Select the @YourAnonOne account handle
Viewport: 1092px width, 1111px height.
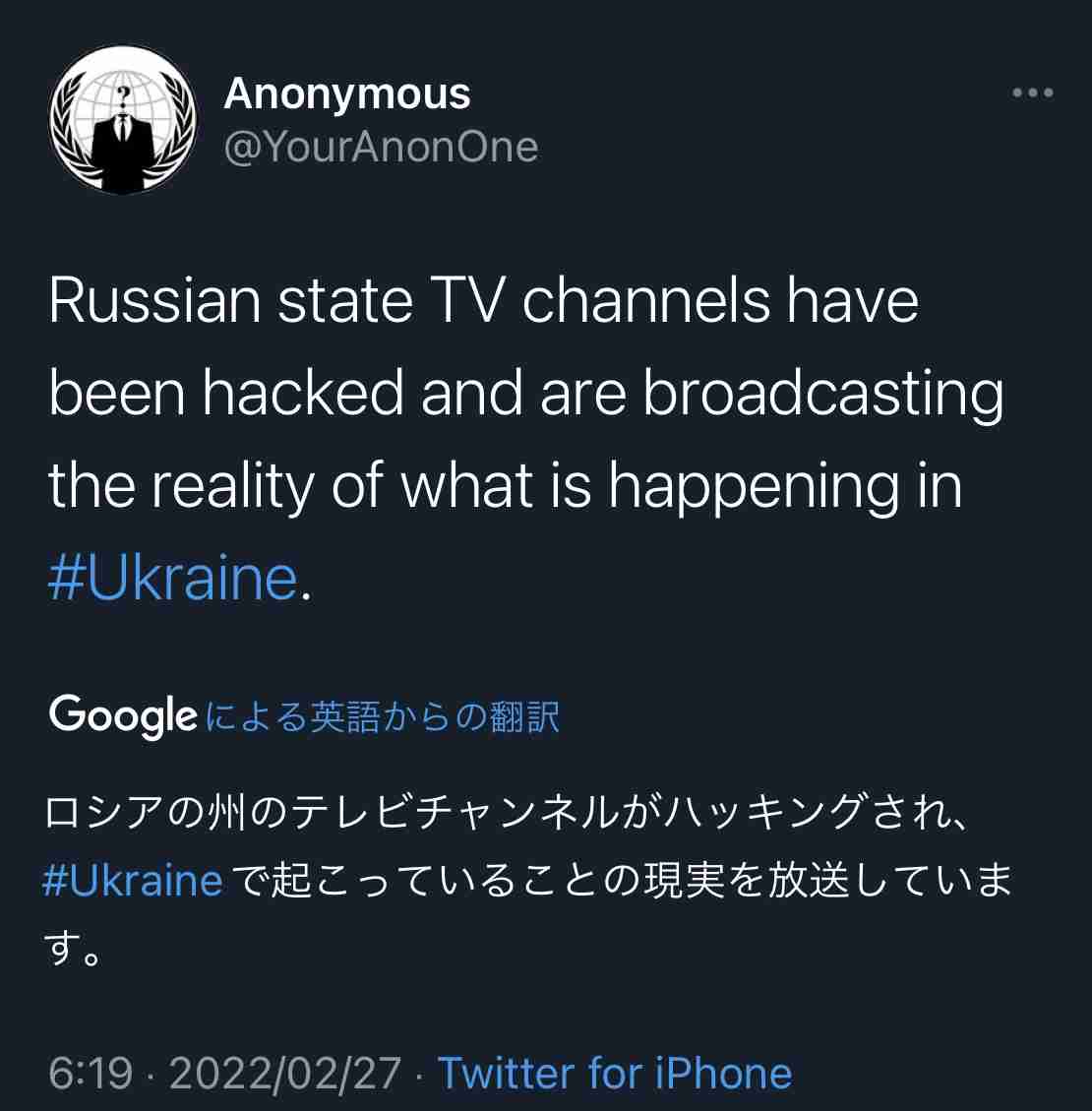point(381,148)
